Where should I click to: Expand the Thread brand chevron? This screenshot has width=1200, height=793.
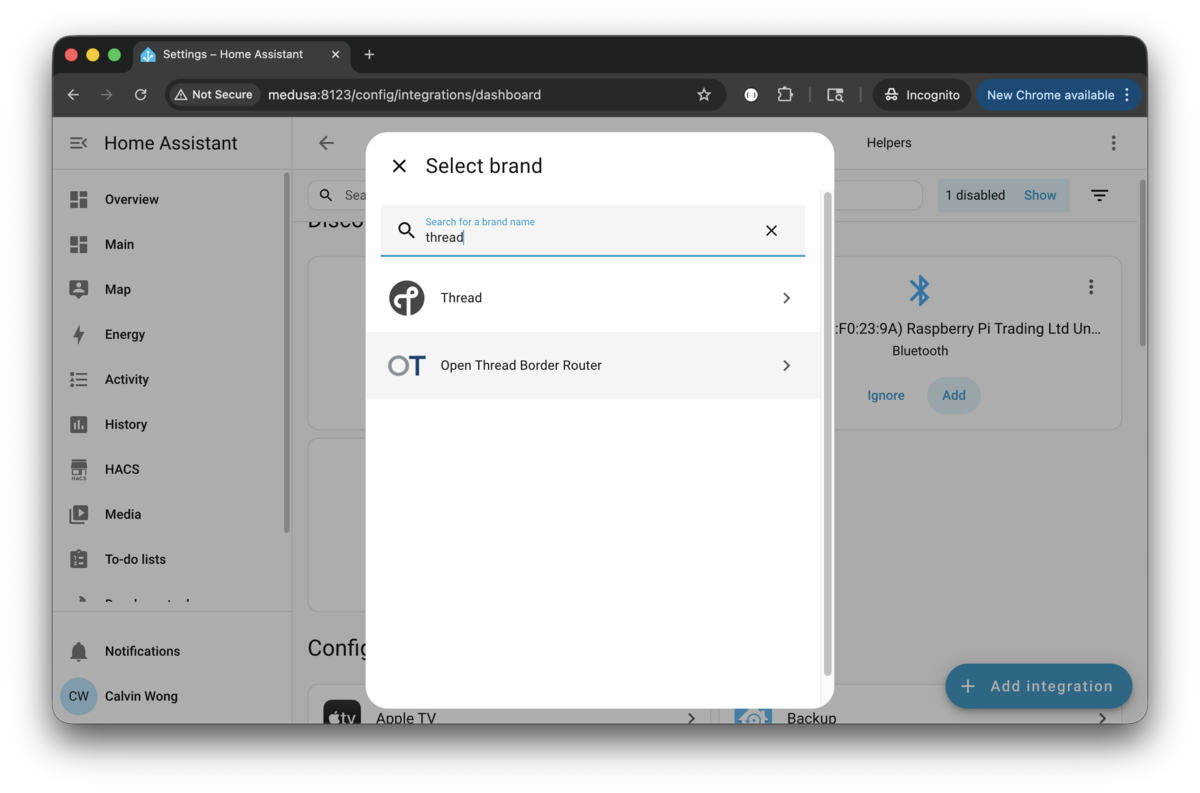pyautogui.click(x=786, y=298)
